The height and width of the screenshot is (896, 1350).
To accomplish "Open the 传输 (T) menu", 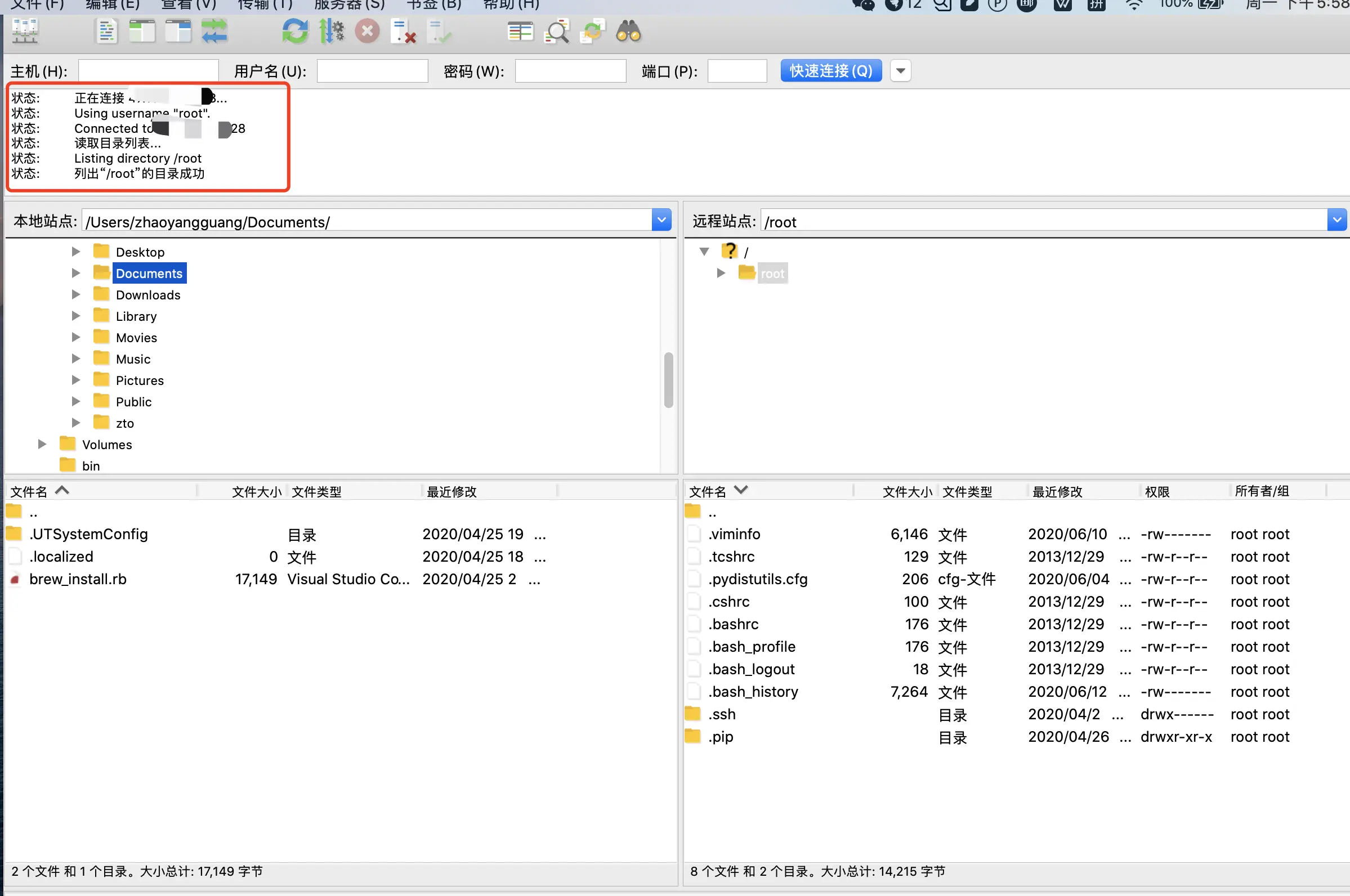I will [x=265, y=5].
